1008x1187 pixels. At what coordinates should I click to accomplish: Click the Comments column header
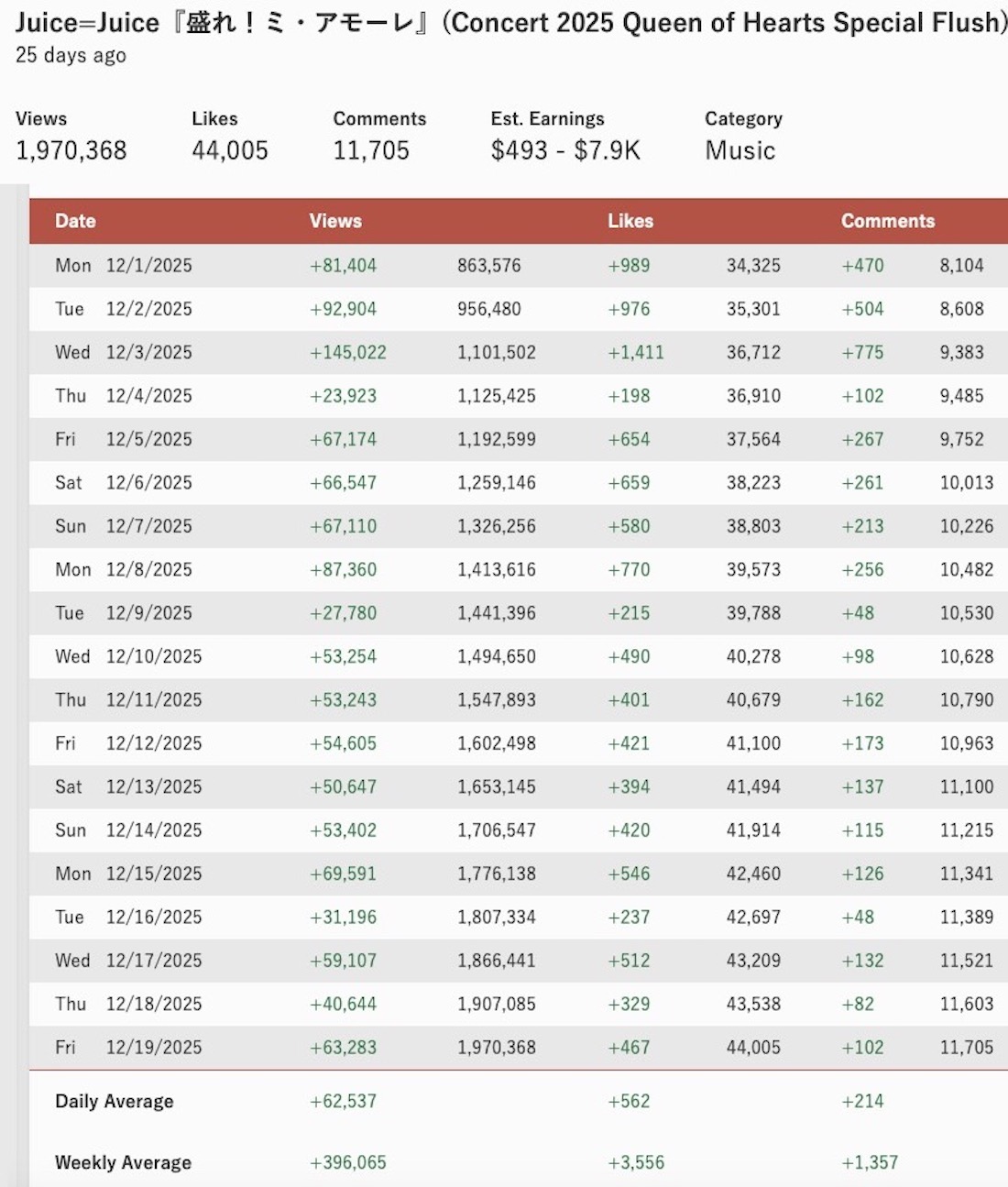(888, 221)
